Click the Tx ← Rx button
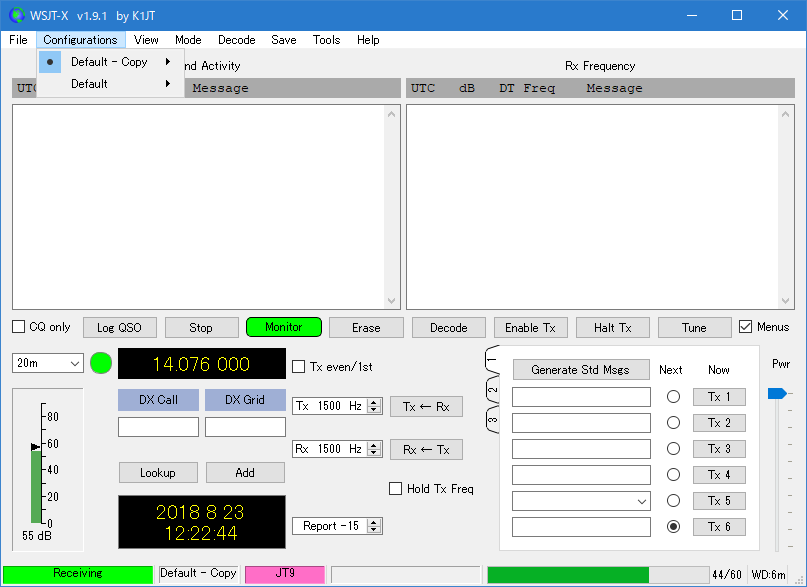 point(426,406)
